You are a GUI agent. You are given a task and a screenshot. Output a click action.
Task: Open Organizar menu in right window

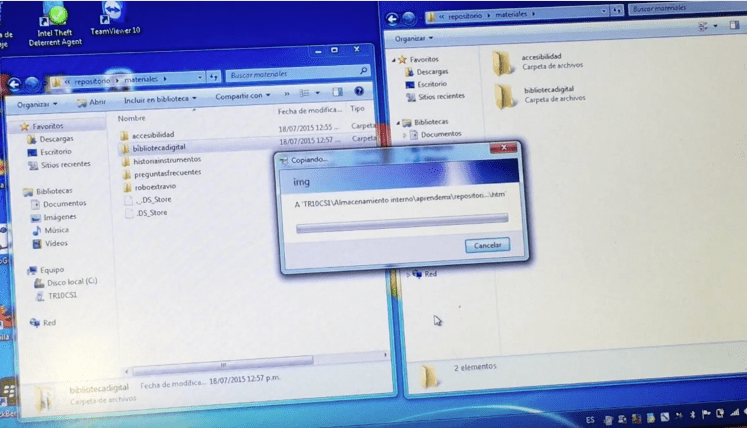(x=414, y=38)
